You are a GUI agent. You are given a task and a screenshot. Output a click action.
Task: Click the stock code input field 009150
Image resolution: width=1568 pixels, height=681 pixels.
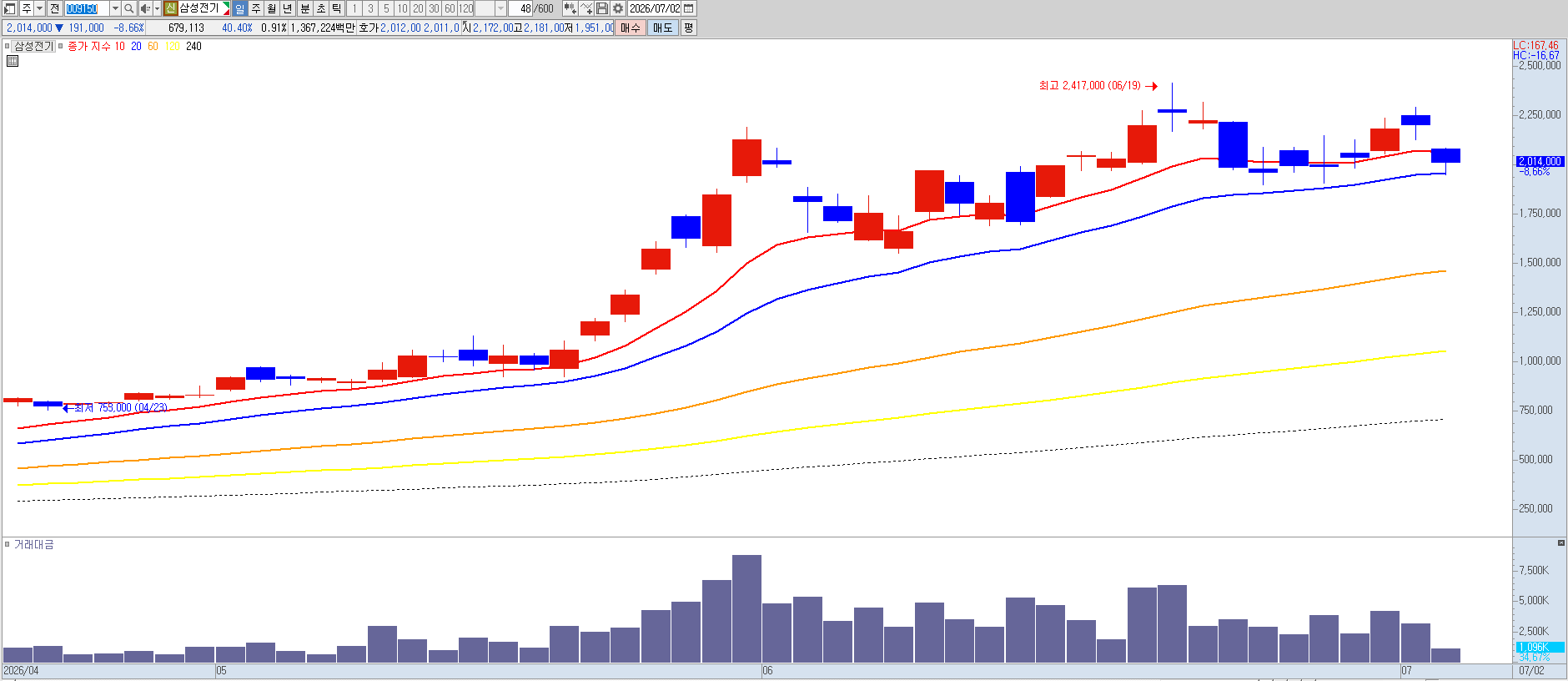[87, 8]
